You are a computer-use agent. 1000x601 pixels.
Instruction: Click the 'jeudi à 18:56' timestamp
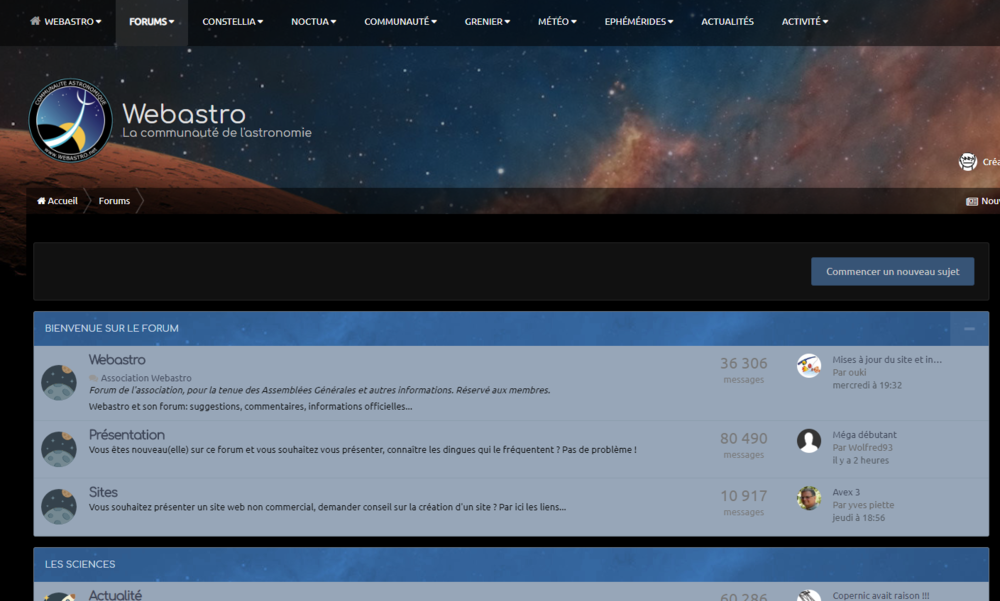[858, 518]
